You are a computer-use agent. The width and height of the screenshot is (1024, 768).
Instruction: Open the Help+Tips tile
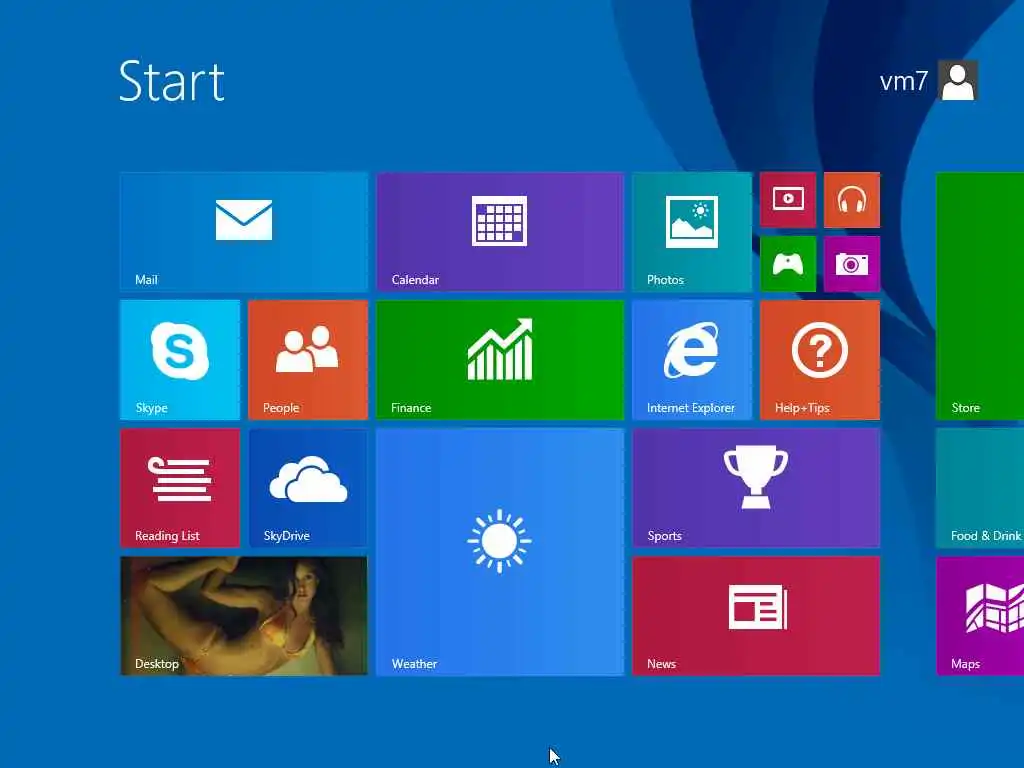point(820,360)
